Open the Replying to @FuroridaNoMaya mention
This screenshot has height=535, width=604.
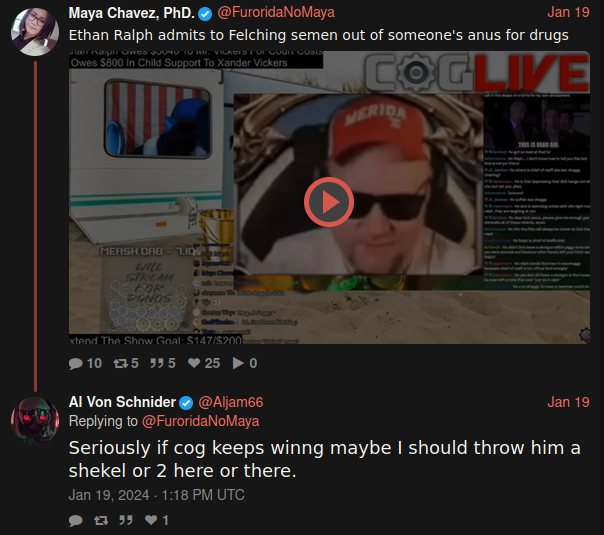201,421
